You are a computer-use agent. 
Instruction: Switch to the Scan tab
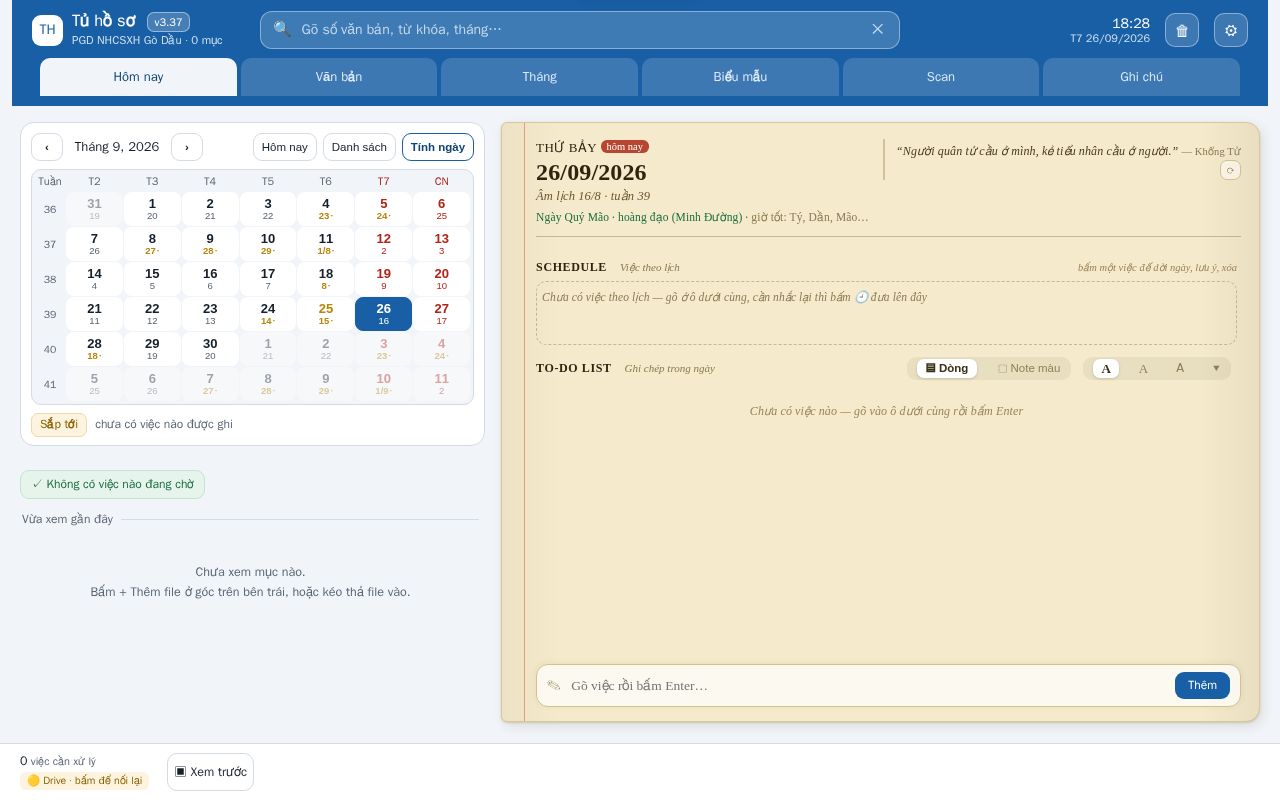coord(941,77)
